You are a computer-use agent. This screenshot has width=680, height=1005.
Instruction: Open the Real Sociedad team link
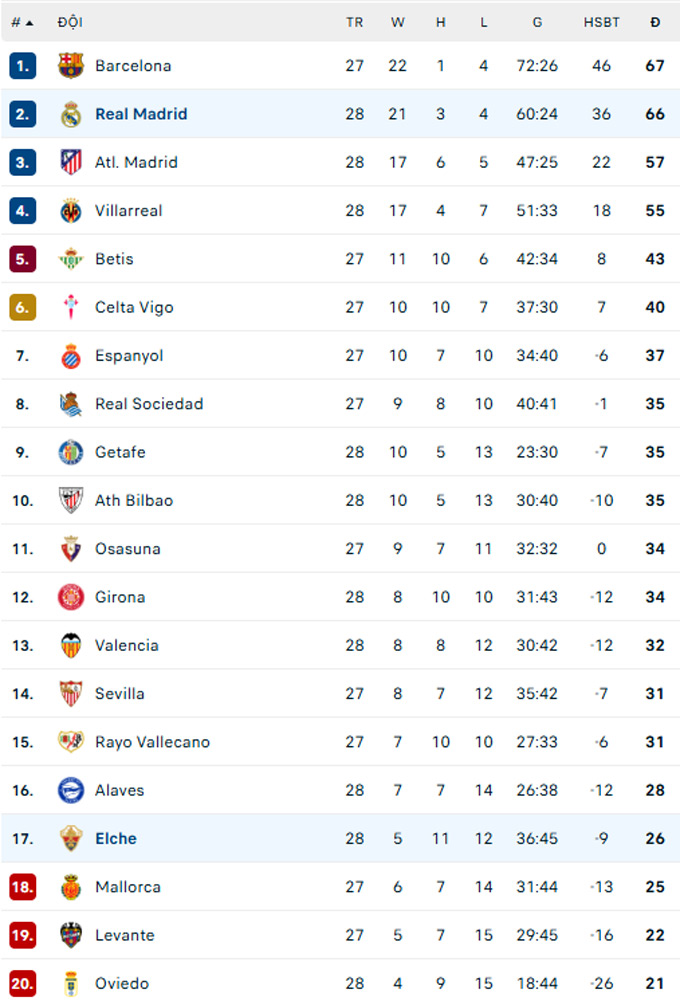(149, 404)
